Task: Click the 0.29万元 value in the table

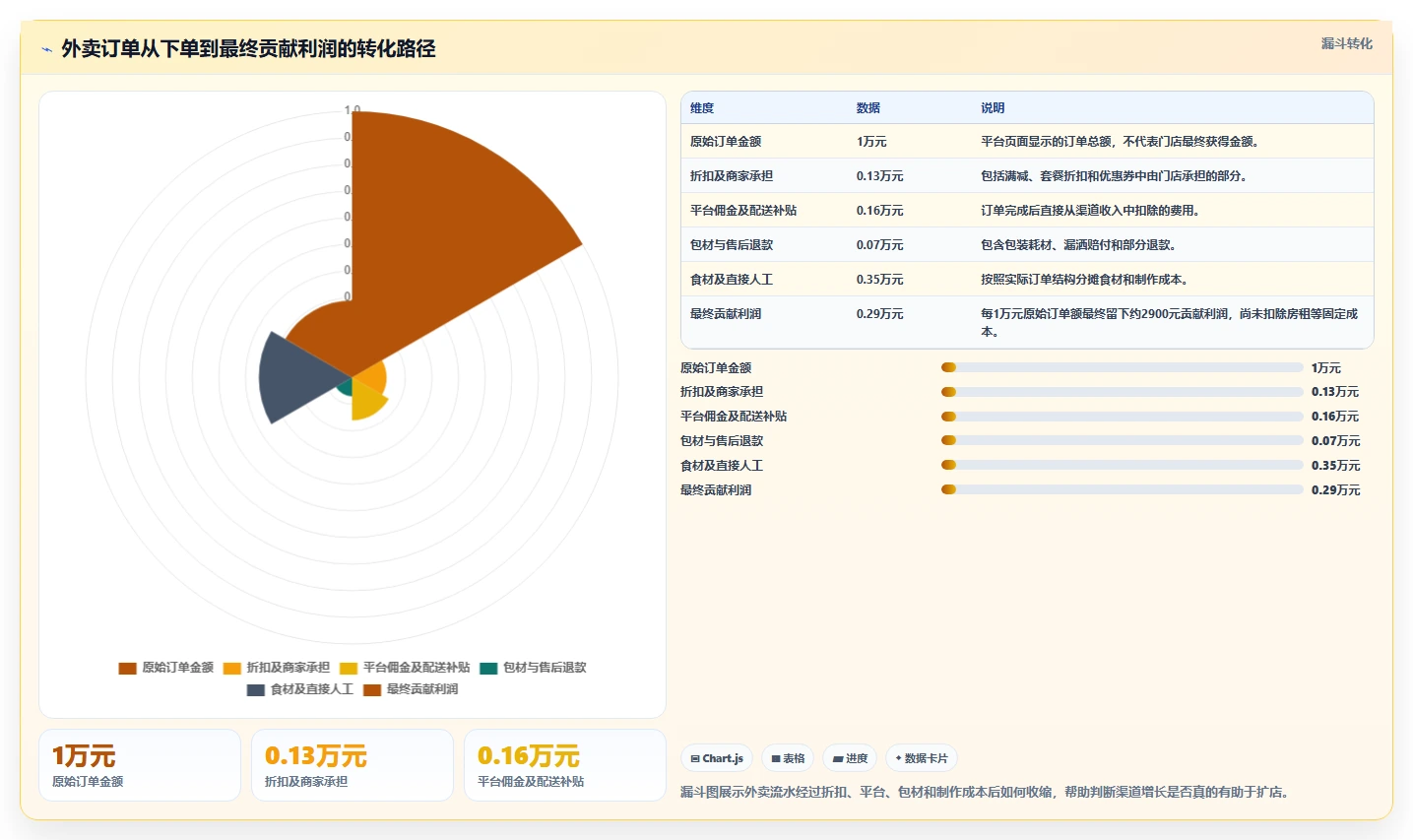Action: 879,314
